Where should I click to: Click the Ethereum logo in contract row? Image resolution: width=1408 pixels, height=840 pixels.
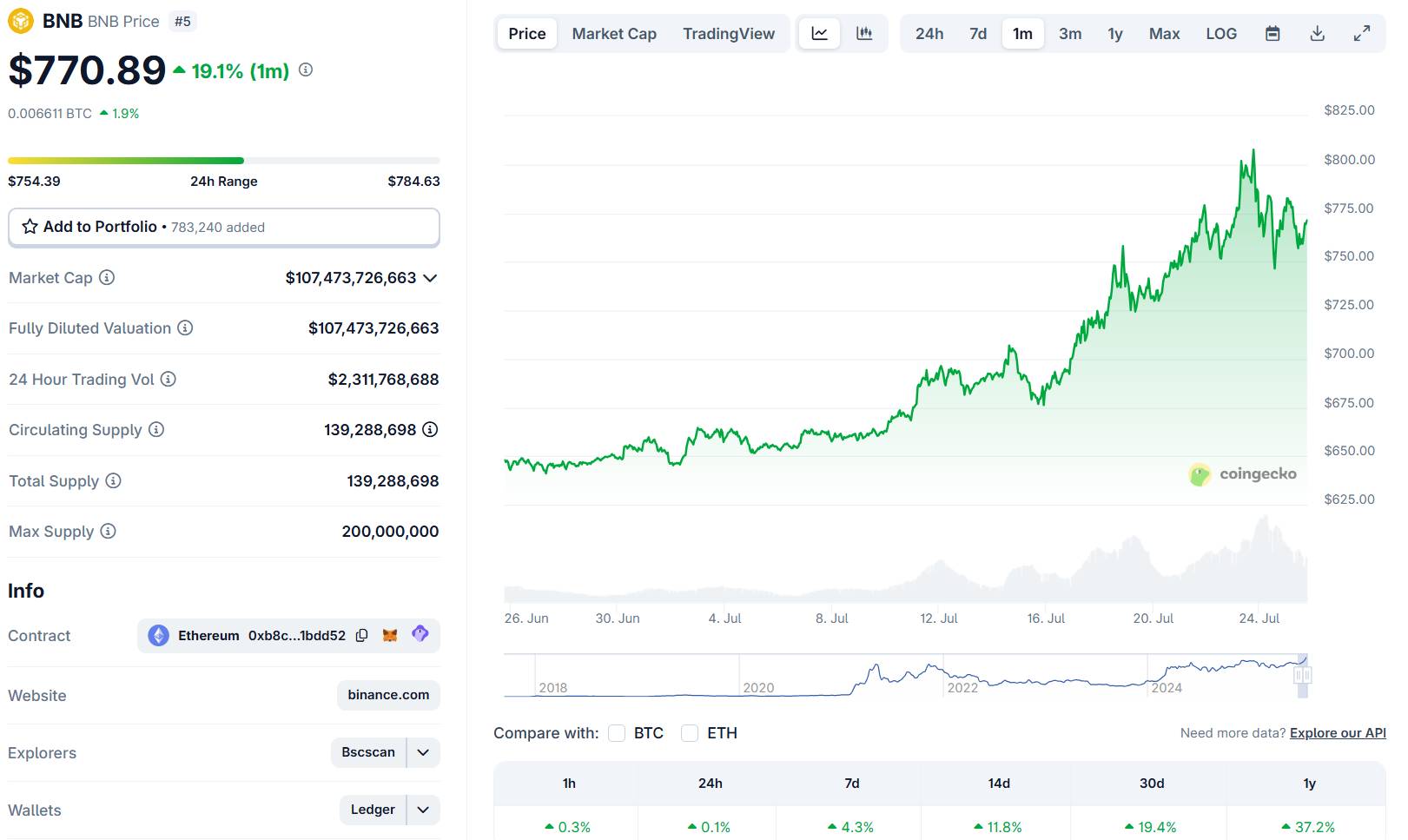pyautogui.click(x=158, y=636)
